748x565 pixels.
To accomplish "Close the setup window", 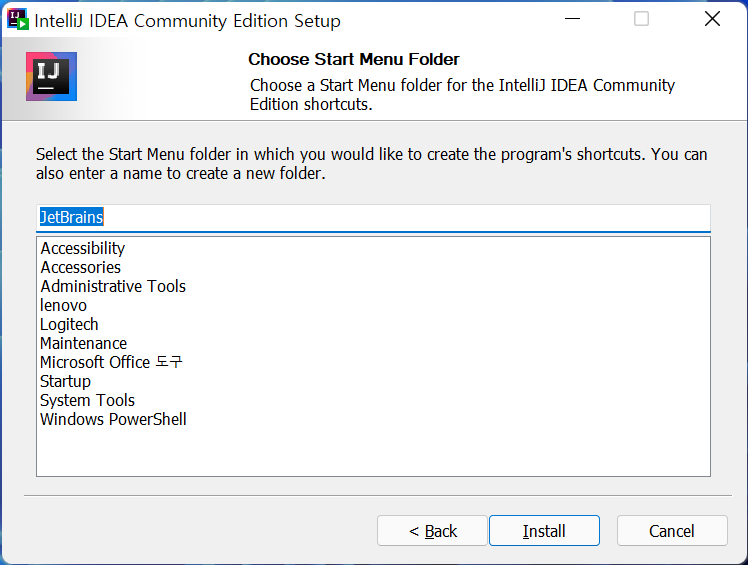I will 712,19.
